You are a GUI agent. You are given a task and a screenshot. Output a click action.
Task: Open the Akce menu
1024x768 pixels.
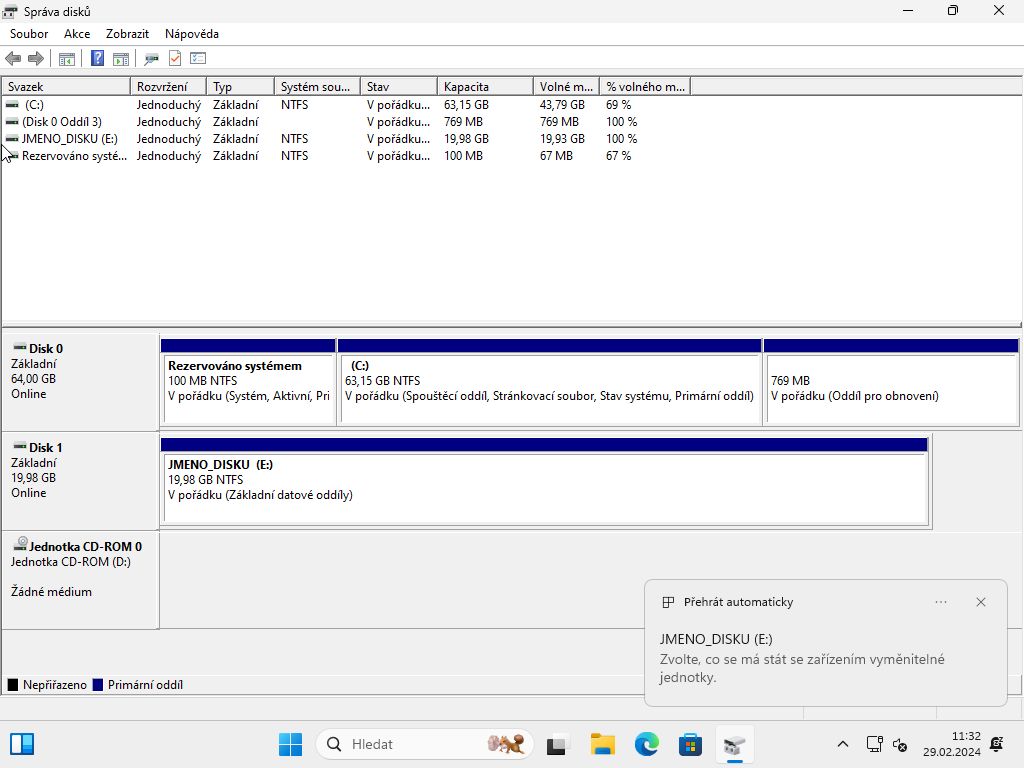[x=77, y=34]
